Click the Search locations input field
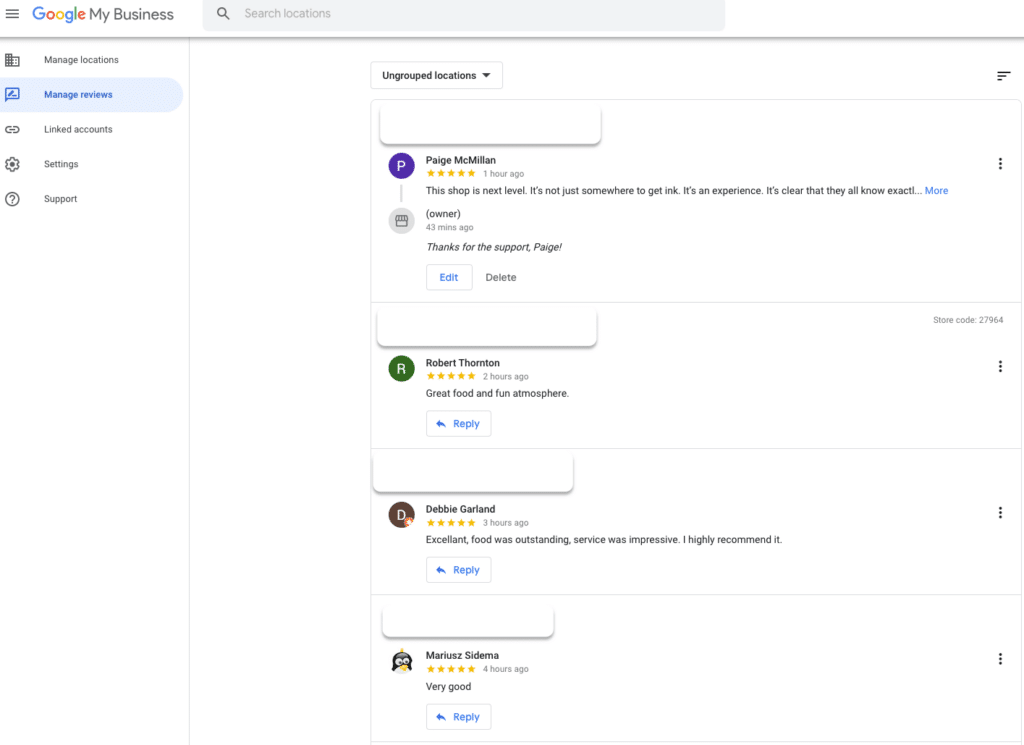Viewport: 1024px width, 745px height. (400, 14)
